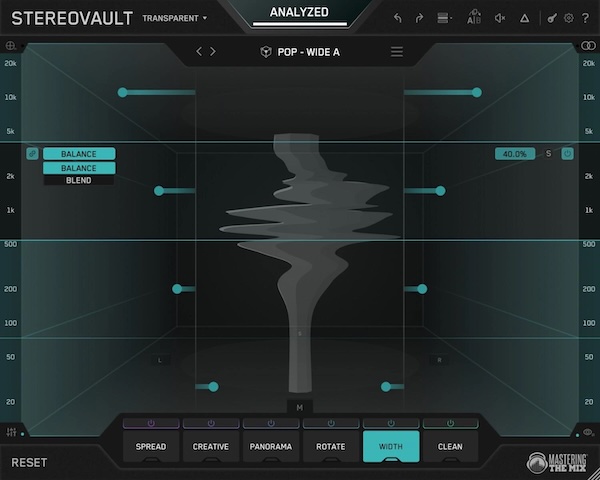The image size is (600, 480).
Task: Select the WIDTH tab
Action: (x=391, y=446)
